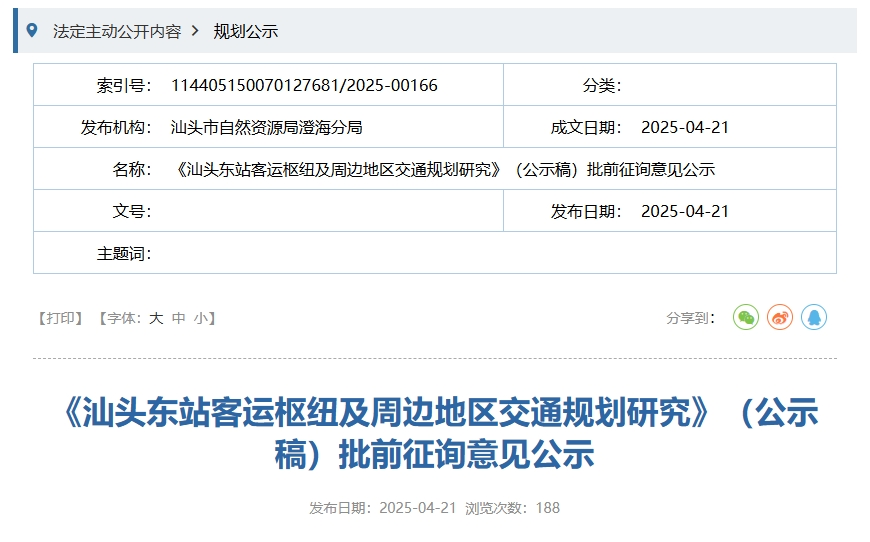Print the page using 打印 link
The height and width of the screenshot is (542, 870).
(x=60, y=318)
